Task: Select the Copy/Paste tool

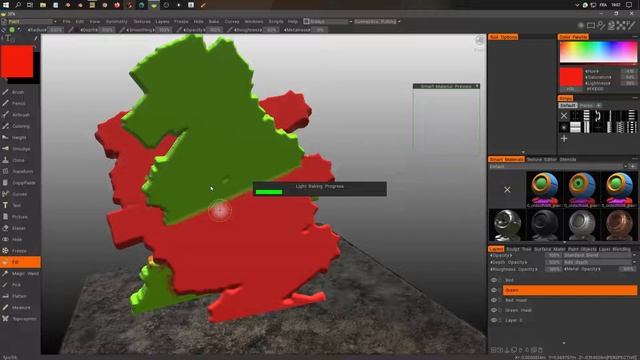Action: pyautogui.click(x=20, y=183)
